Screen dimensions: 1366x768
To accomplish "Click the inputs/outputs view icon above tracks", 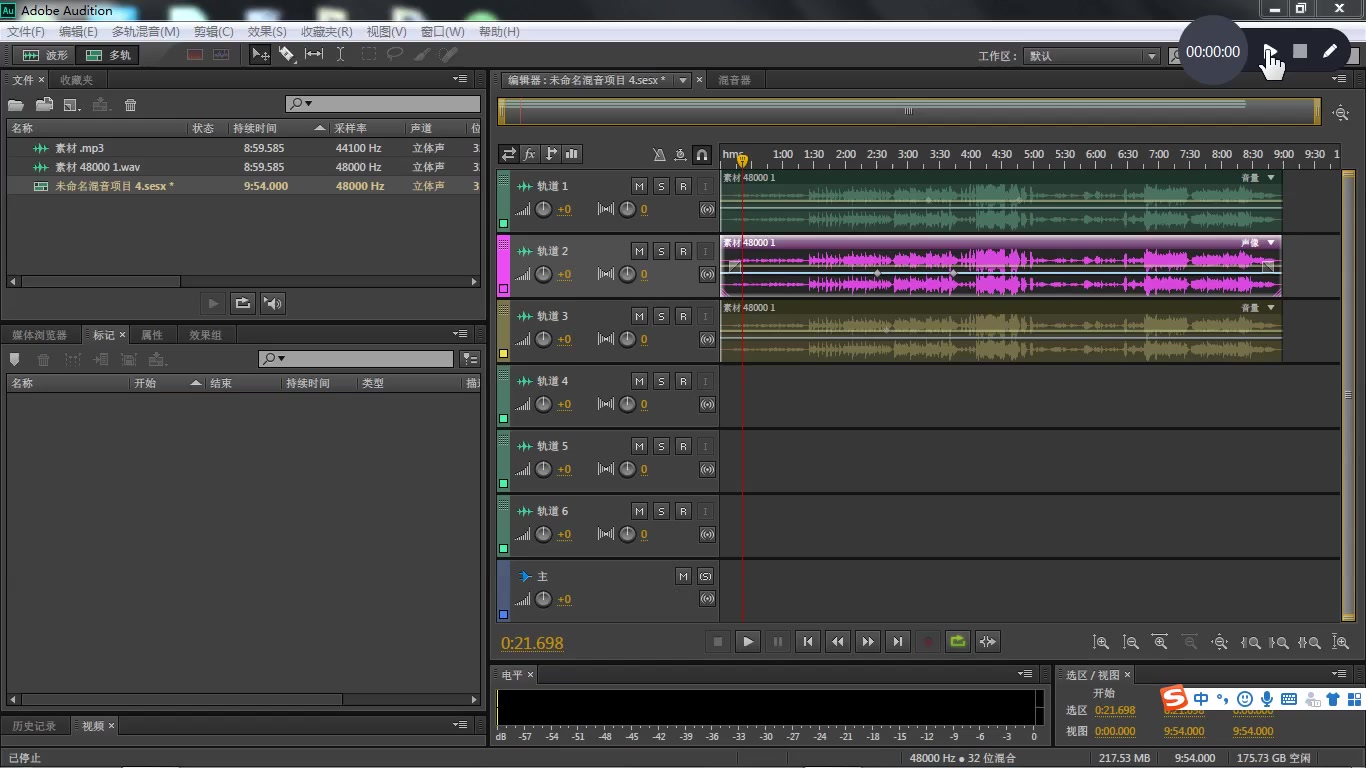I will pos(509,154).
